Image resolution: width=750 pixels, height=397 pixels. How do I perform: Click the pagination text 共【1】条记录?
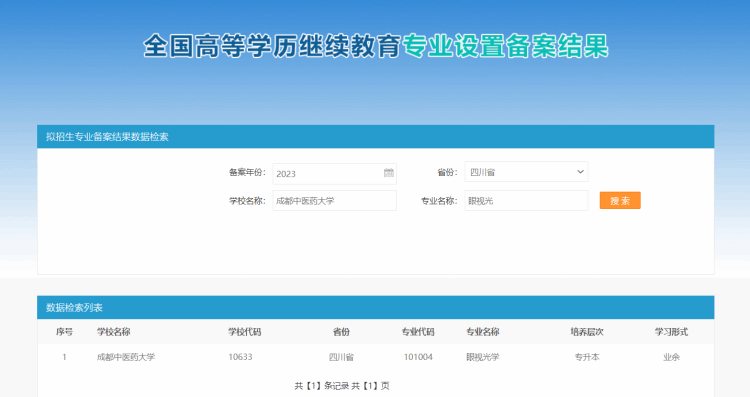click(321, 386)
